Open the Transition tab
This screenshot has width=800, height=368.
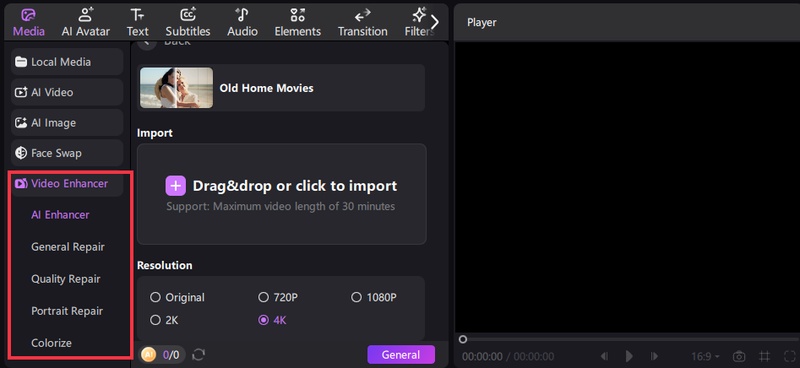coord(362,22)
